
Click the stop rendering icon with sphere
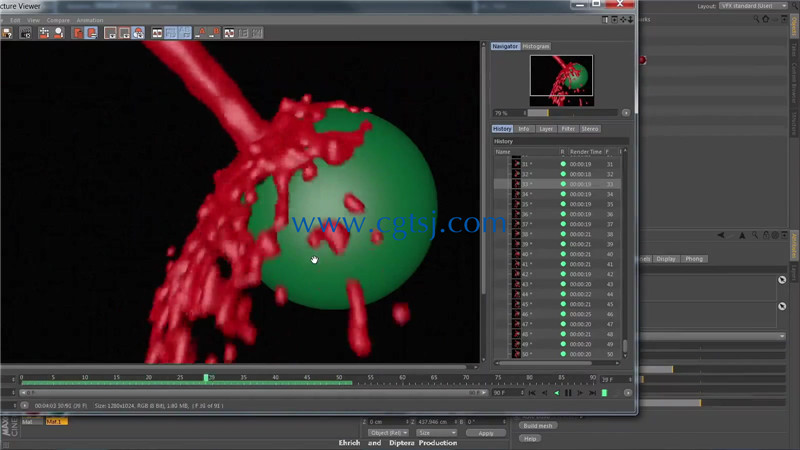pos(59,33)
